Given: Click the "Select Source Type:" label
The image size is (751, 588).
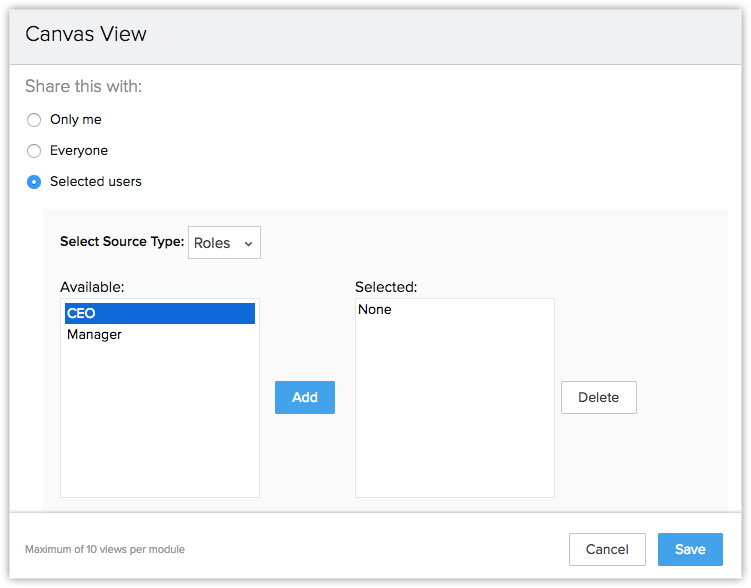Looking at the screenshot, I should (122, 241).
